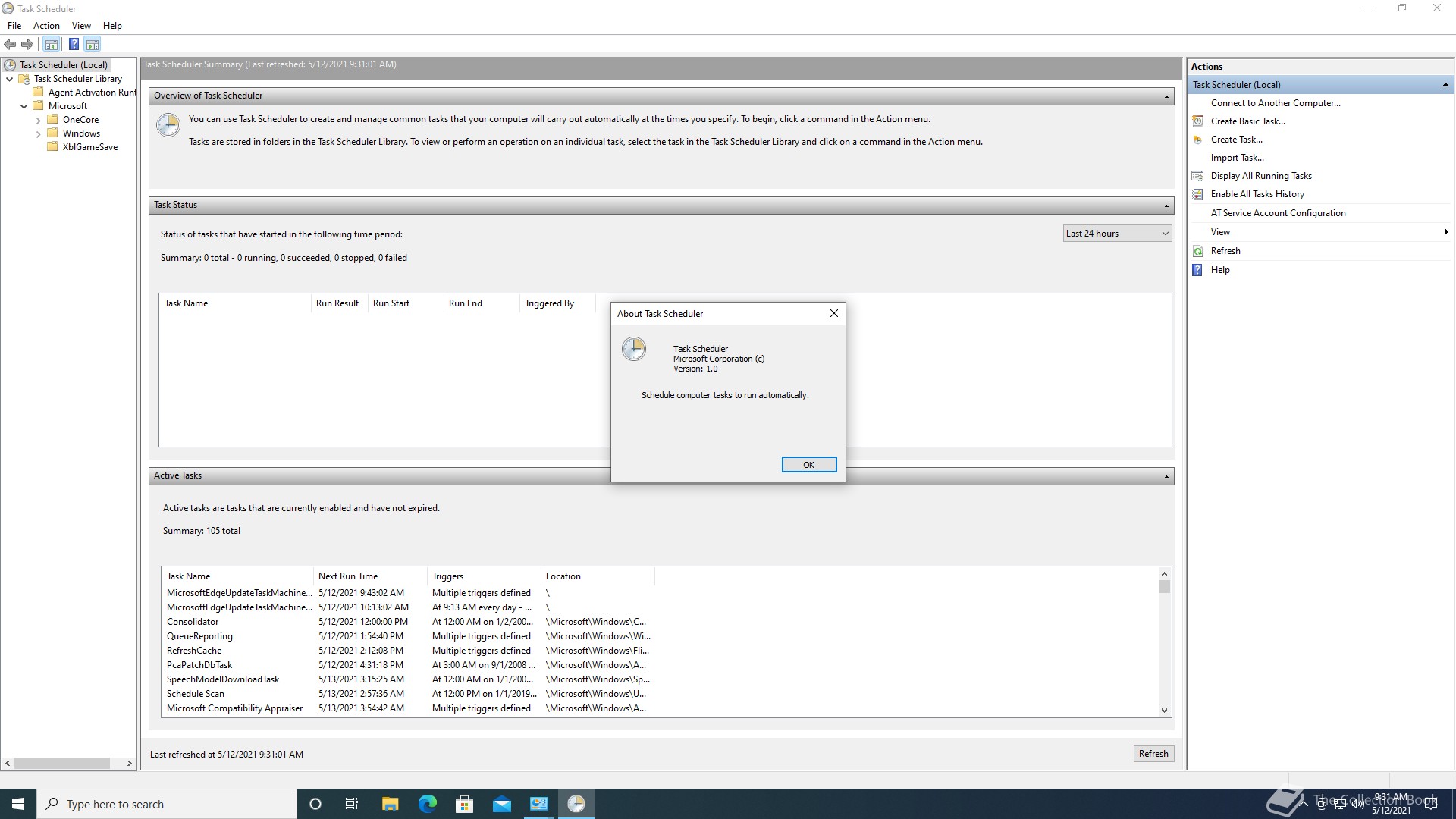This screenshot has height=819, width=1456.
Task: Click the Active Tasks list scroll down arrow
Action: (x=1164, y=711)
